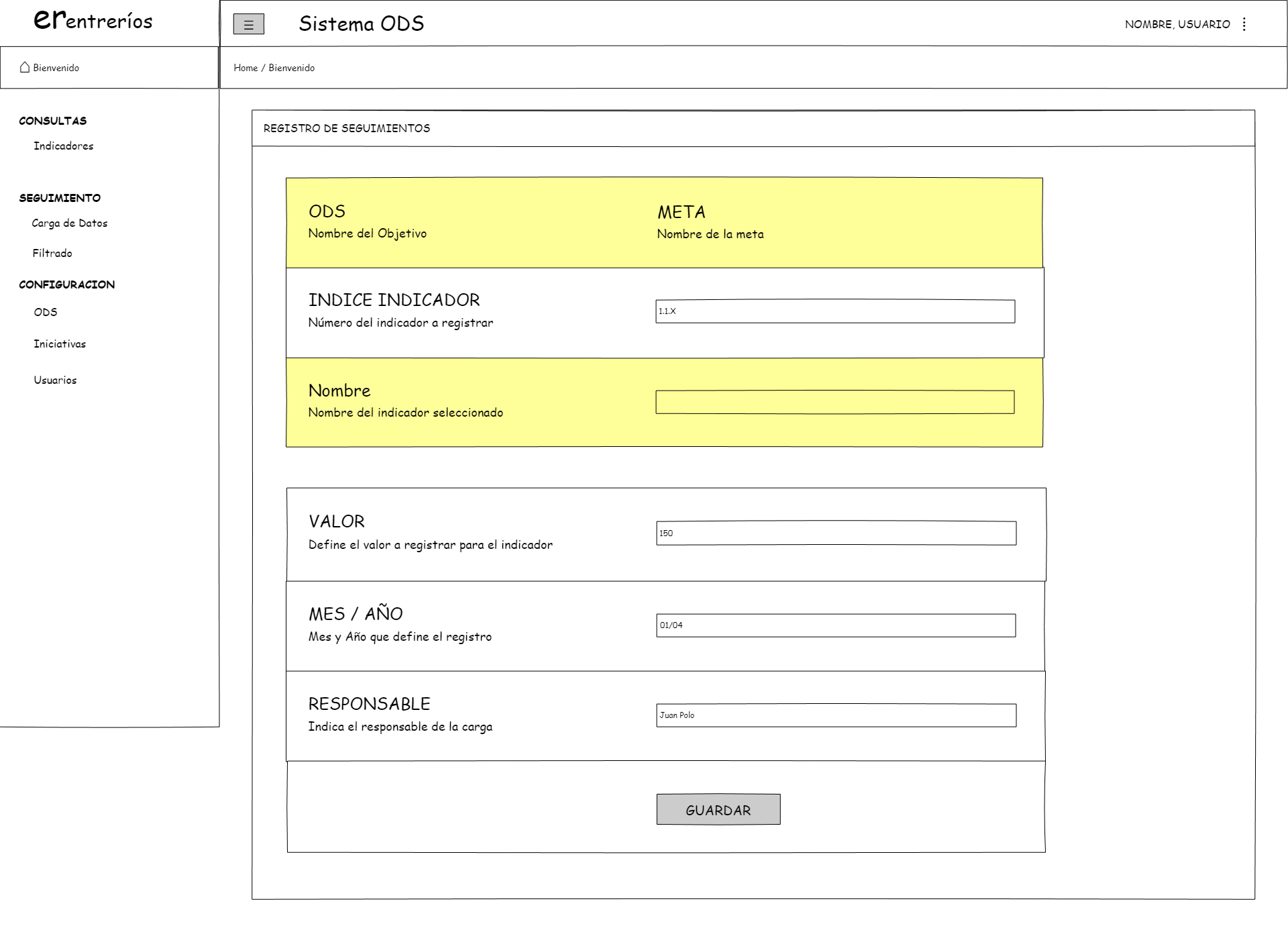The width and height of the screenshot is (1288, 926).
Task: Edit the Valor field containing 150
Action: click(x=836, y=533)
